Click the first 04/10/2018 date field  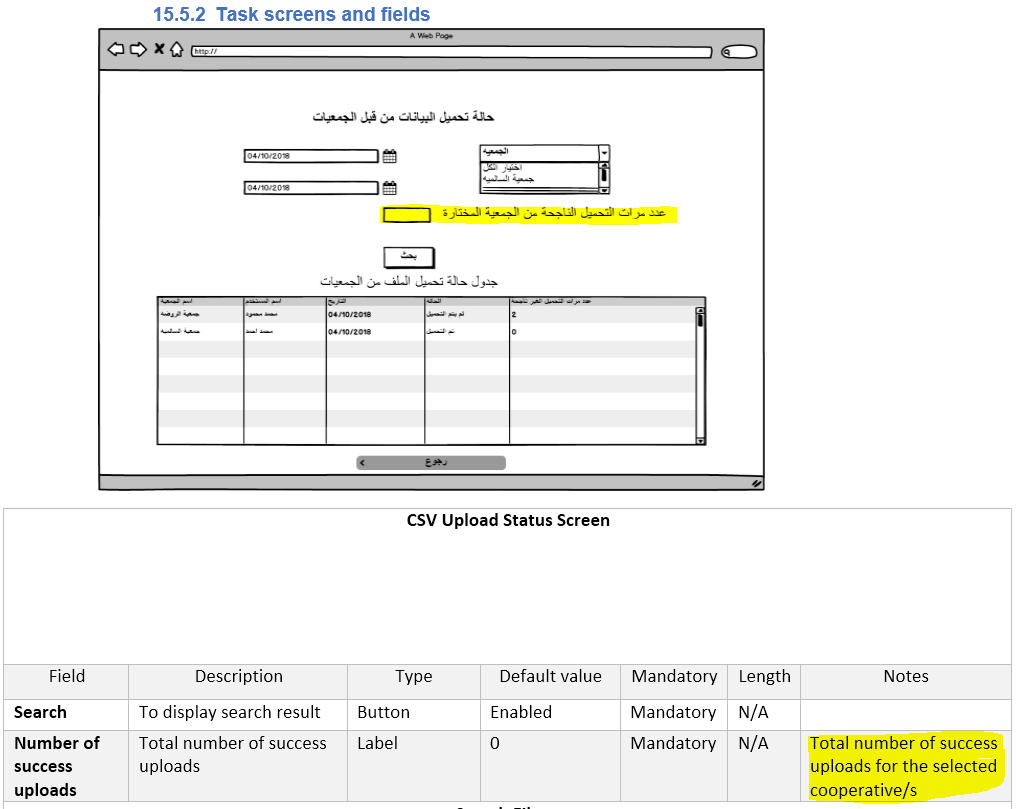coord(311,156)
